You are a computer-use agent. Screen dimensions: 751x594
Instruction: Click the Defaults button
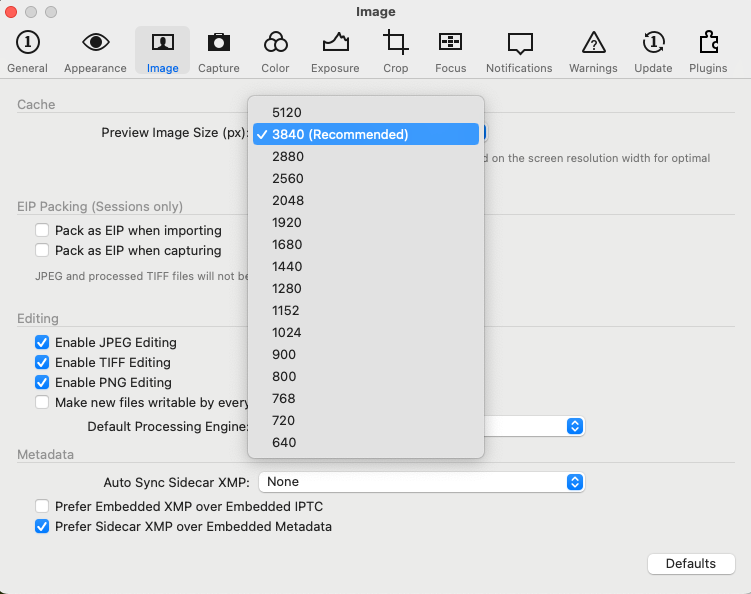pyautogui.click(x=691, y=564)
